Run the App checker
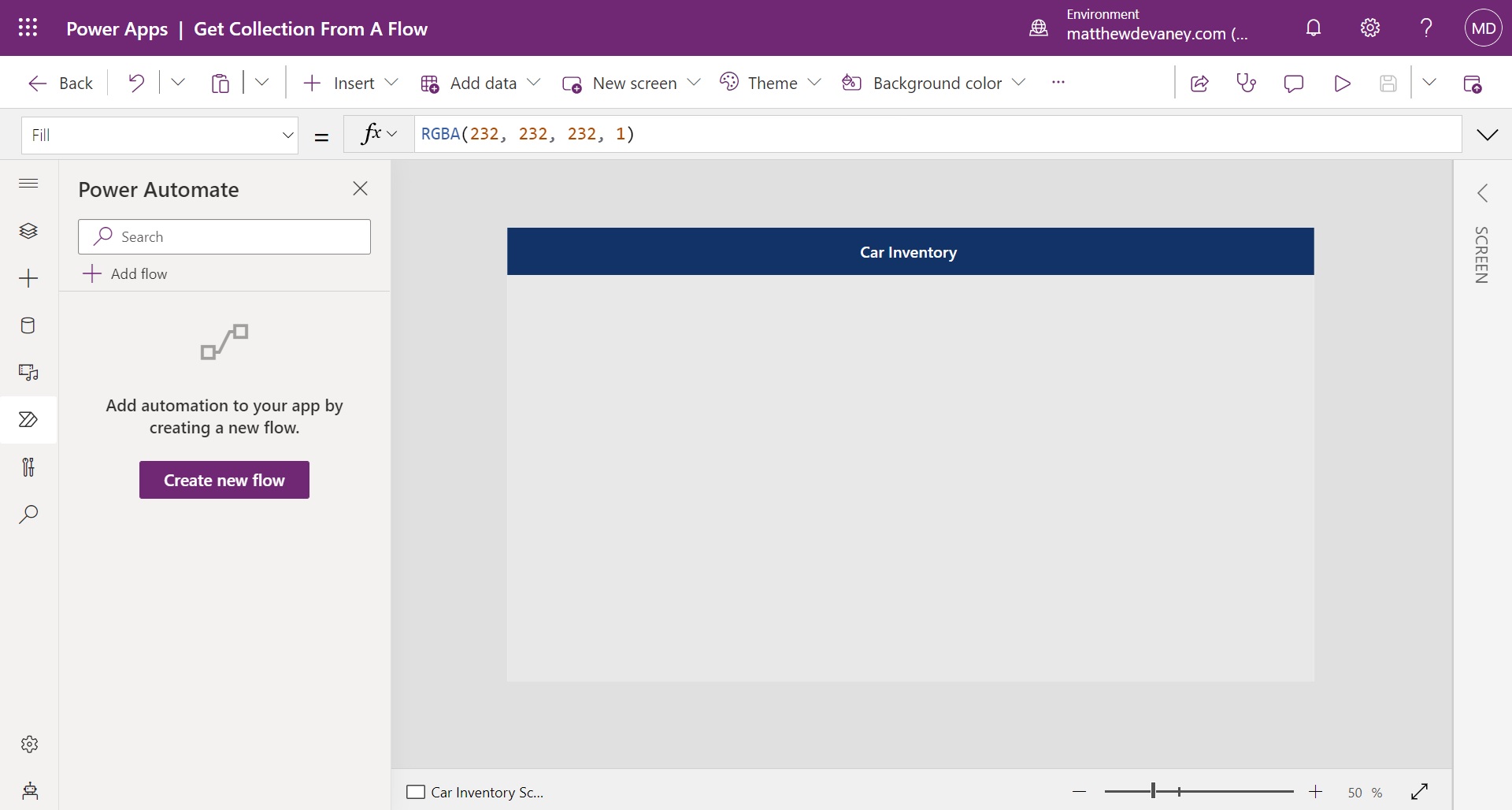The width and height of the screenshot is (1512, 810). [1247, 83]
